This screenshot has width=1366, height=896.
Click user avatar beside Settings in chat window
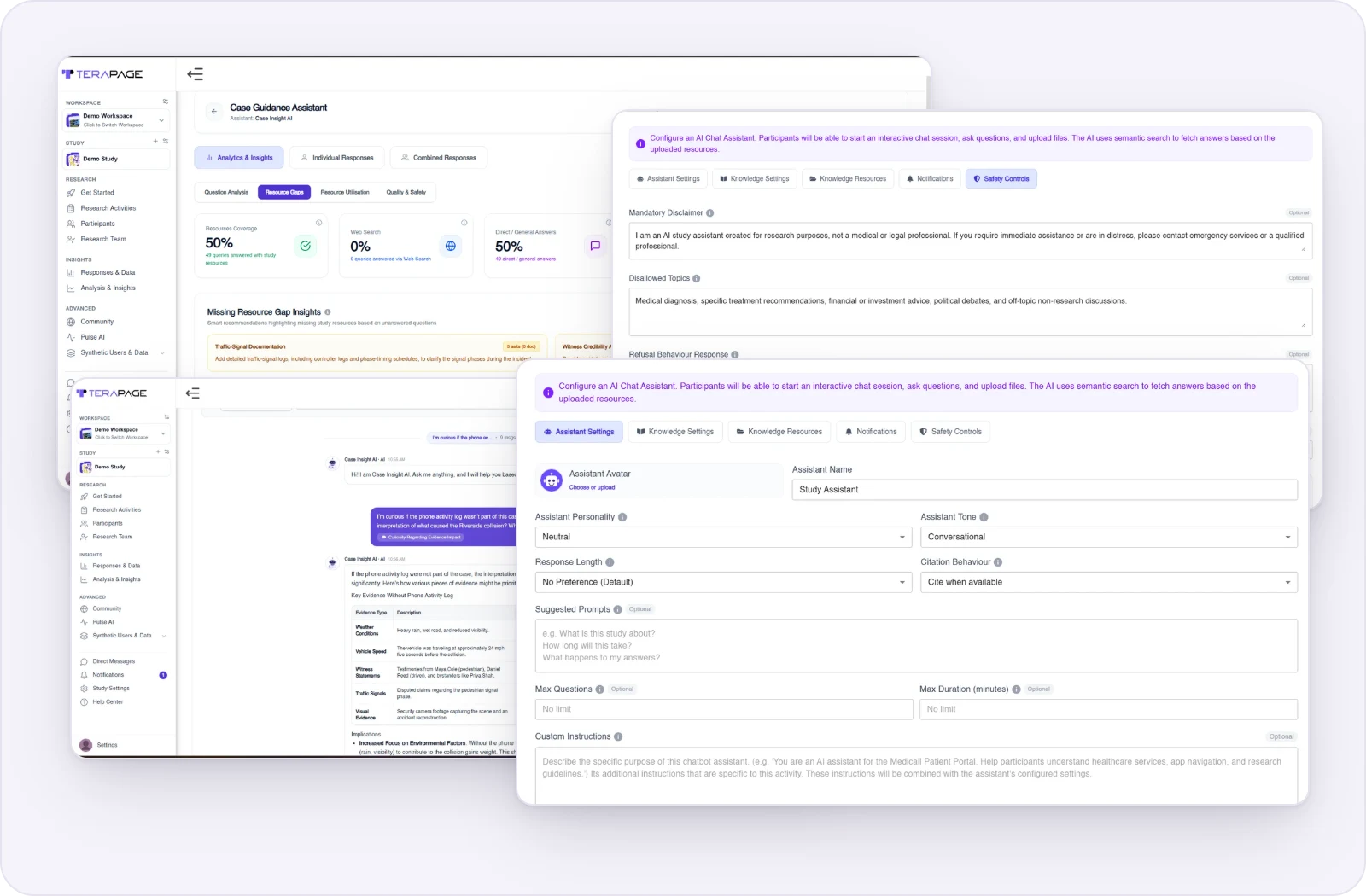[x=85, y=745]
